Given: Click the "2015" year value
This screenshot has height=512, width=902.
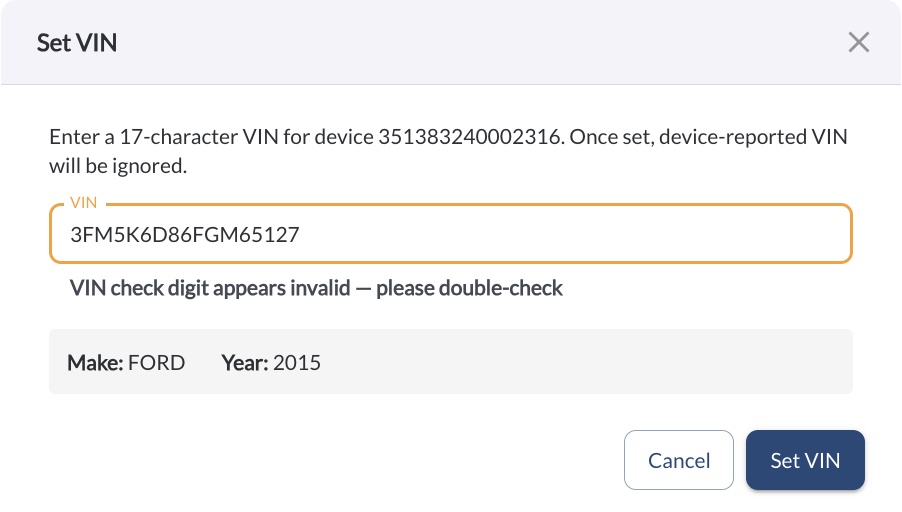Looking at the screenshot, I should (x=297, y=362).
